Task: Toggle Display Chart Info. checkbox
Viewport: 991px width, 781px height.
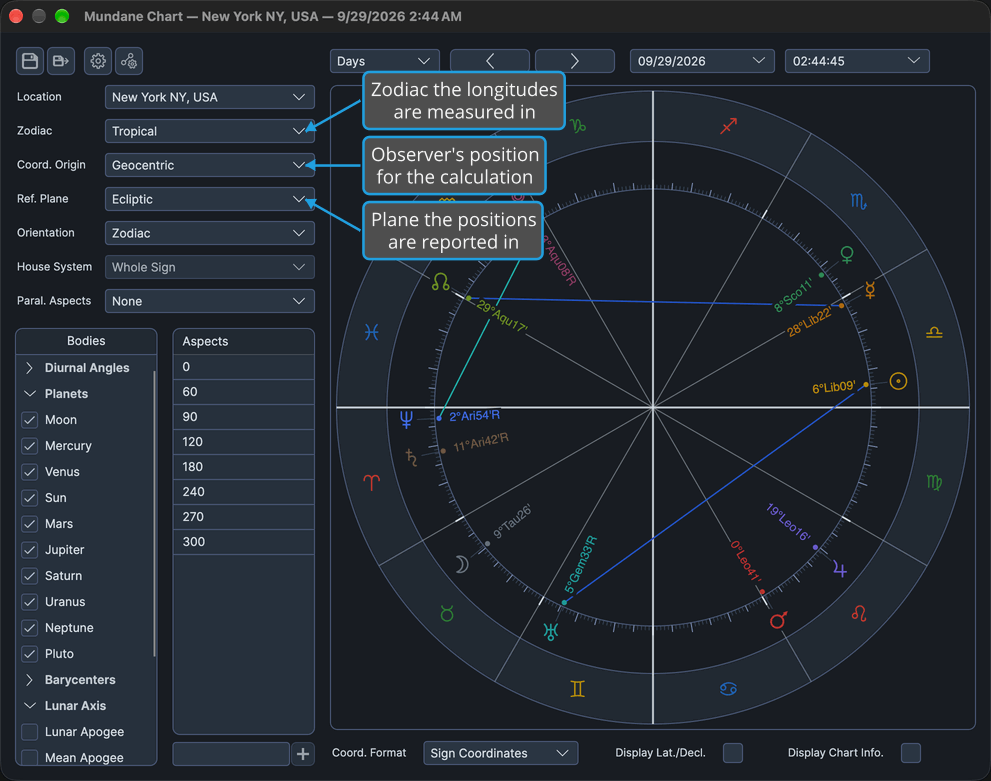Action: point(911,753)
